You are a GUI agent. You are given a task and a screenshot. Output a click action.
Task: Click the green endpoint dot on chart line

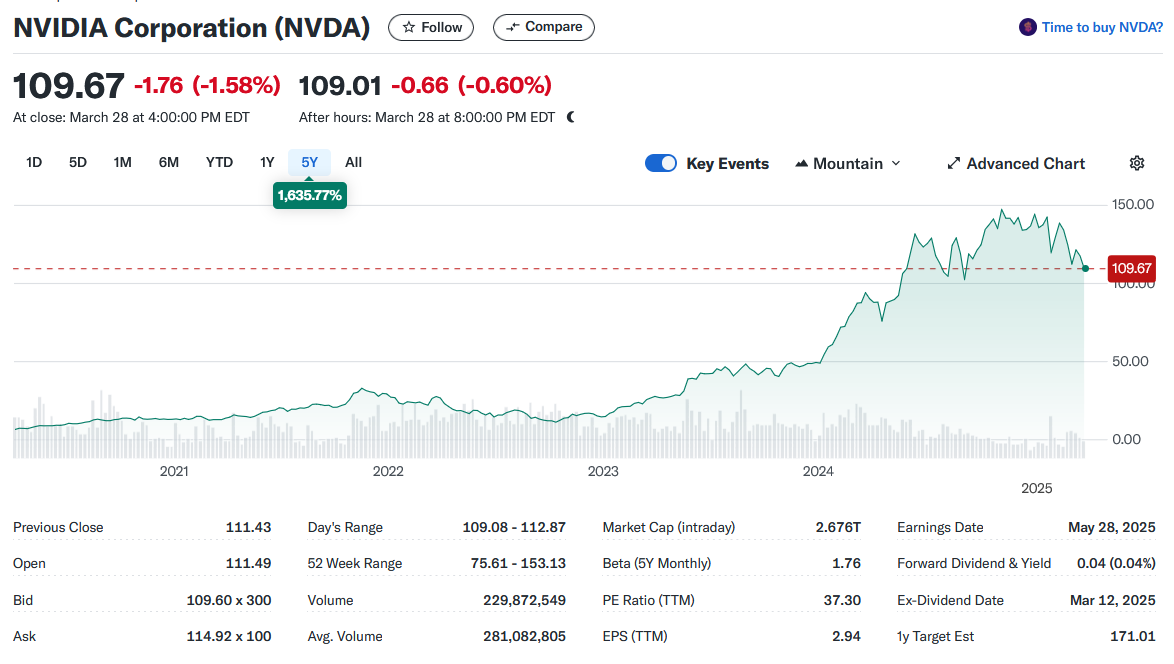(x=1085, y=268)
